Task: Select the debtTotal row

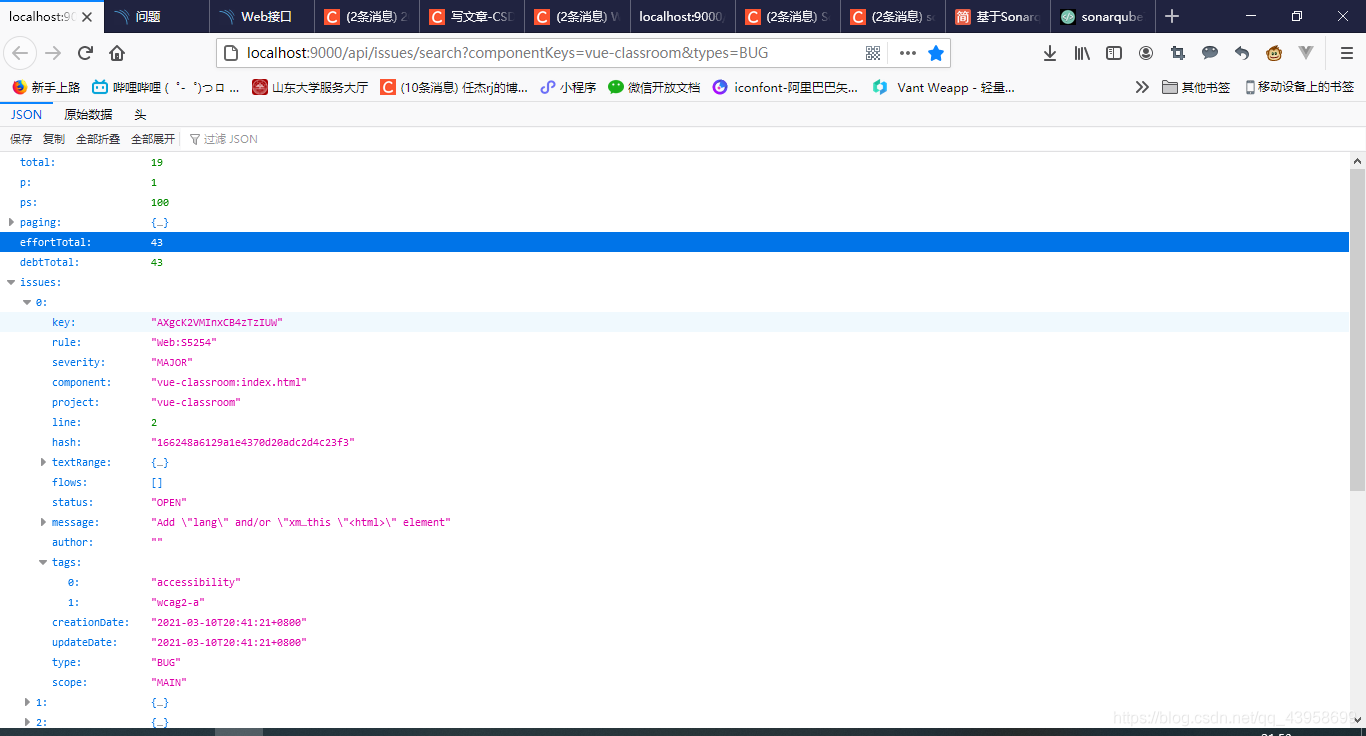Action: [x=674, y=262]
